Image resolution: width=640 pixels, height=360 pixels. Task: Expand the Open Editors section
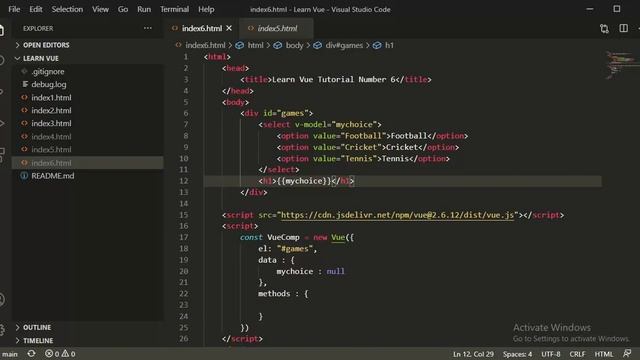coord(46,45)
